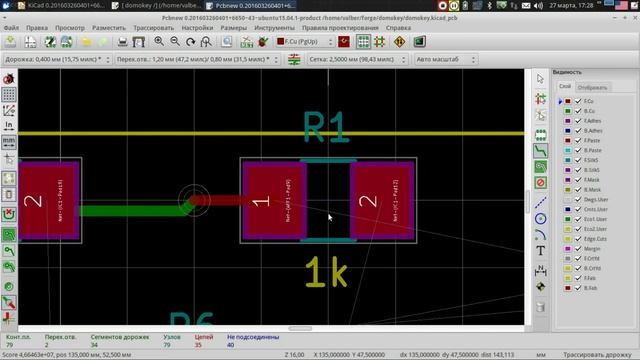Image resolution: width=640 pixels, height=360 pixels.
Task: Open the via size Перех.отв. dropdown
Action: tap(197, 60)
